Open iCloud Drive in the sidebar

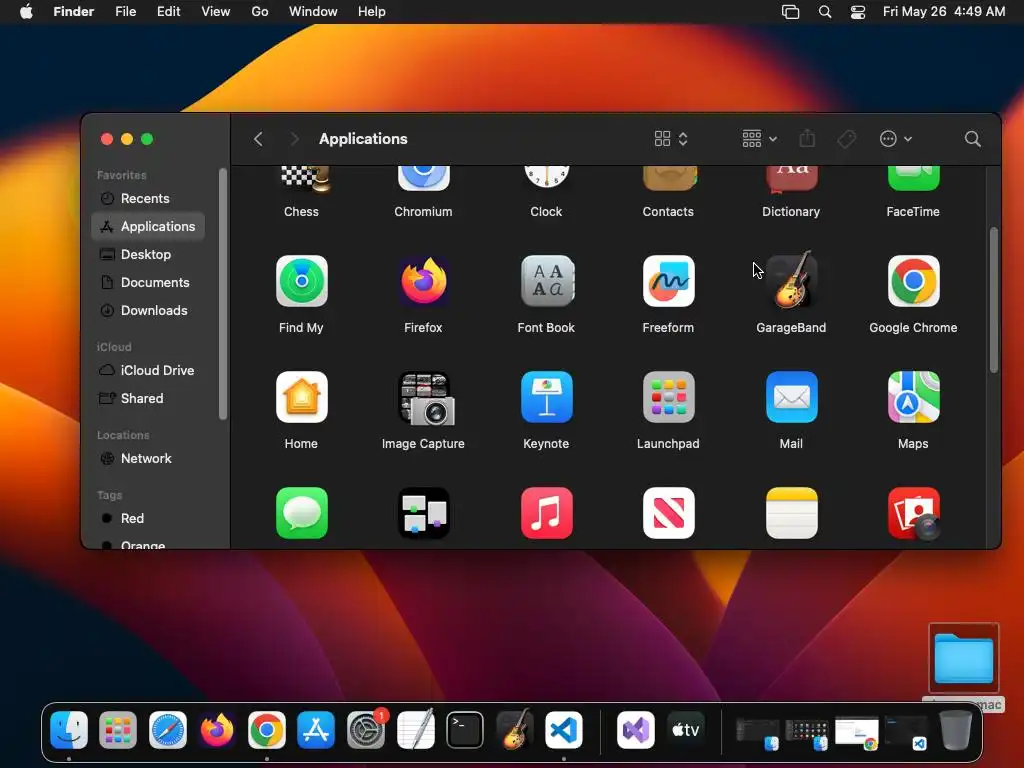(x=148, y=370)
